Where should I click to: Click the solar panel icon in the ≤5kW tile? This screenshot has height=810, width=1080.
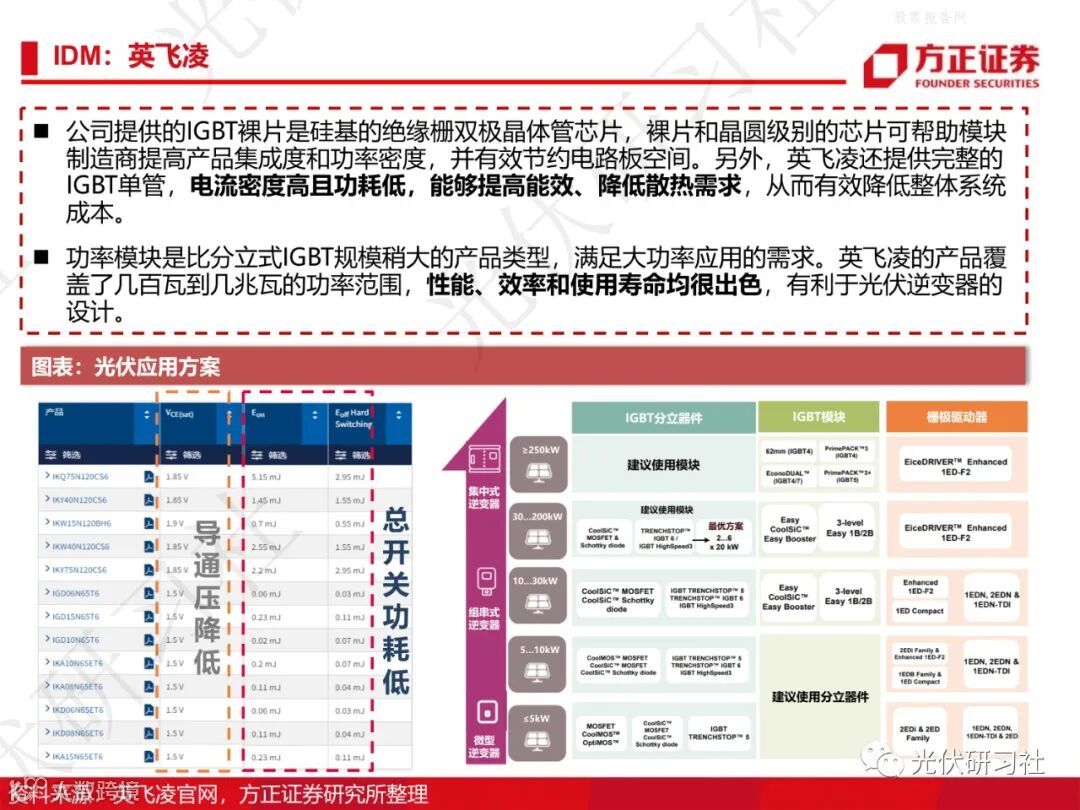[x=537, y=740]
